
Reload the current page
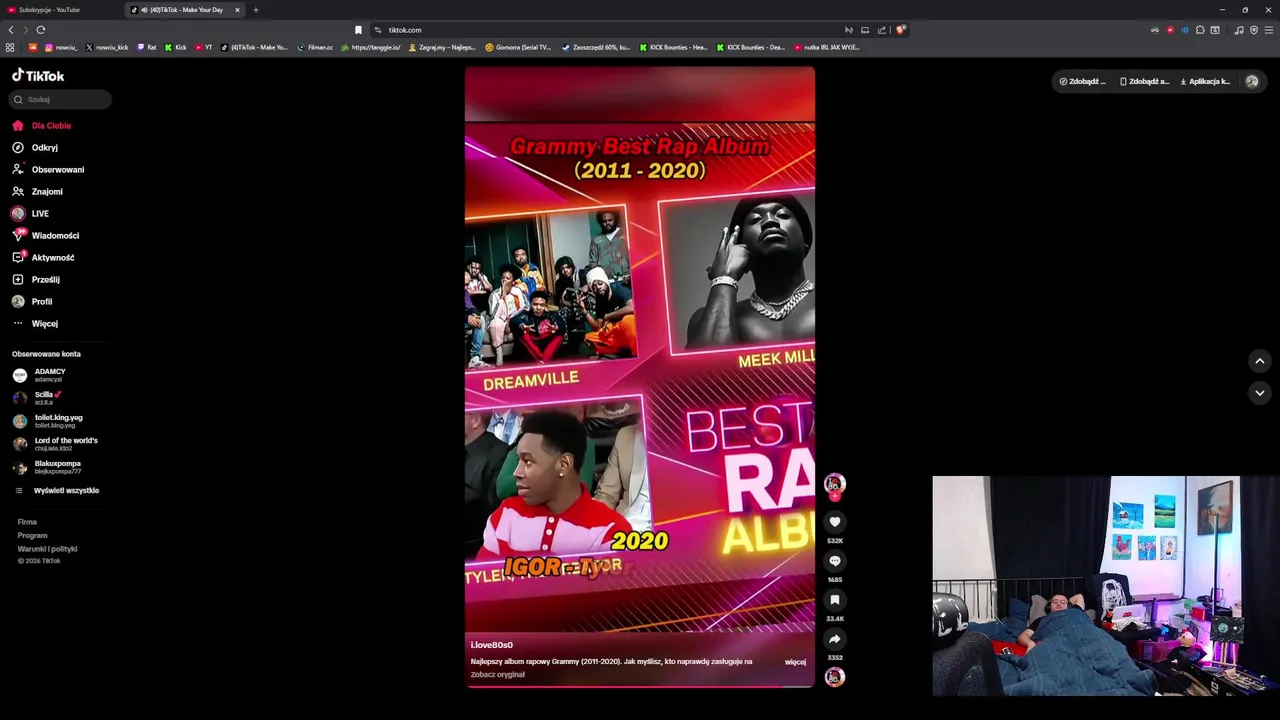tap(41, 30)
